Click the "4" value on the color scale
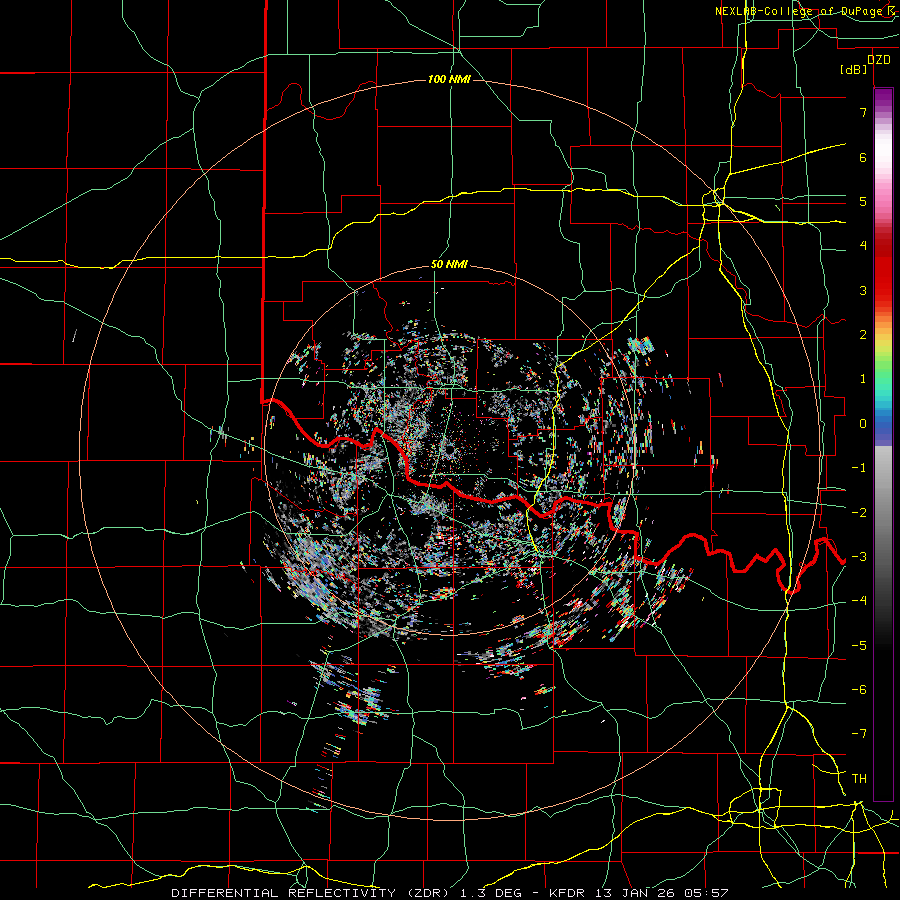Image resolution: width=900 pixels, height=900 pixels. coord(863,246)
